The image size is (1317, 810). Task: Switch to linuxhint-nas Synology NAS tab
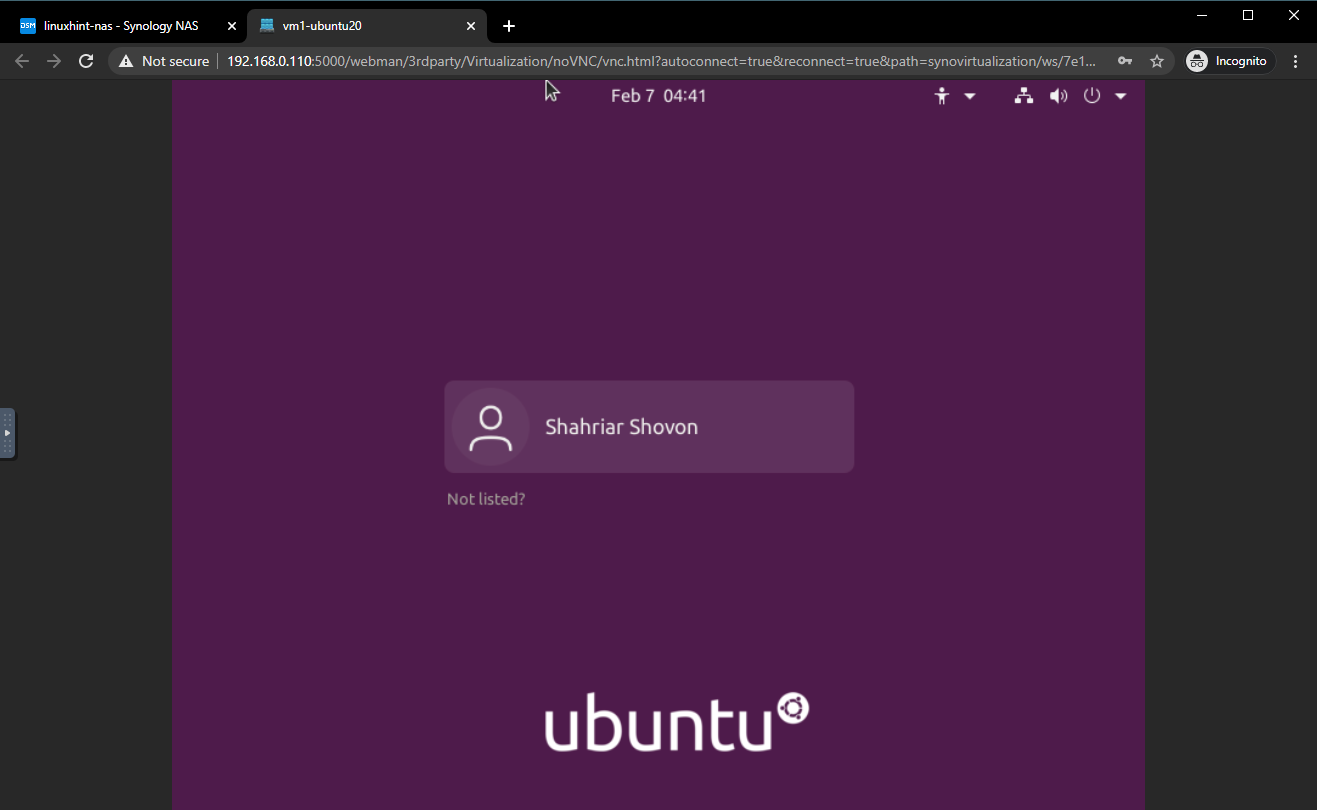point(120,26)
